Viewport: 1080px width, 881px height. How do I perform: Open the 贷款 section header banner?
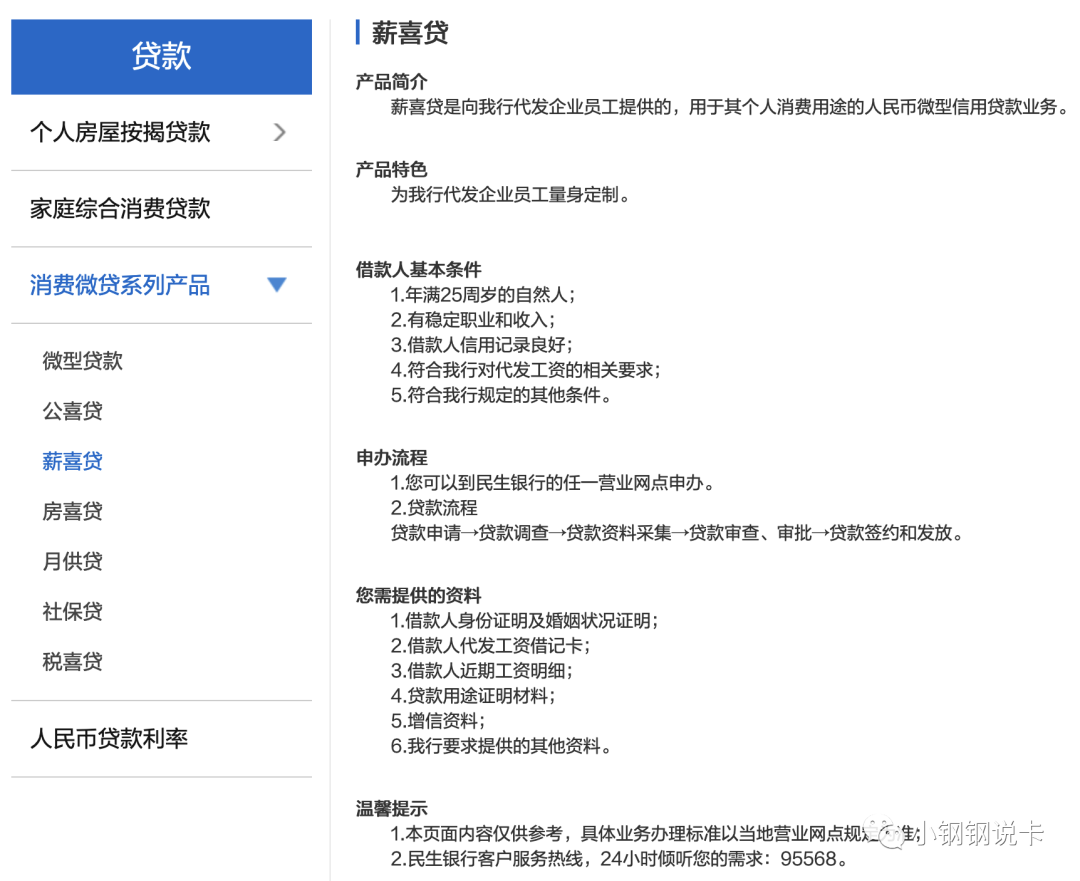160,57
